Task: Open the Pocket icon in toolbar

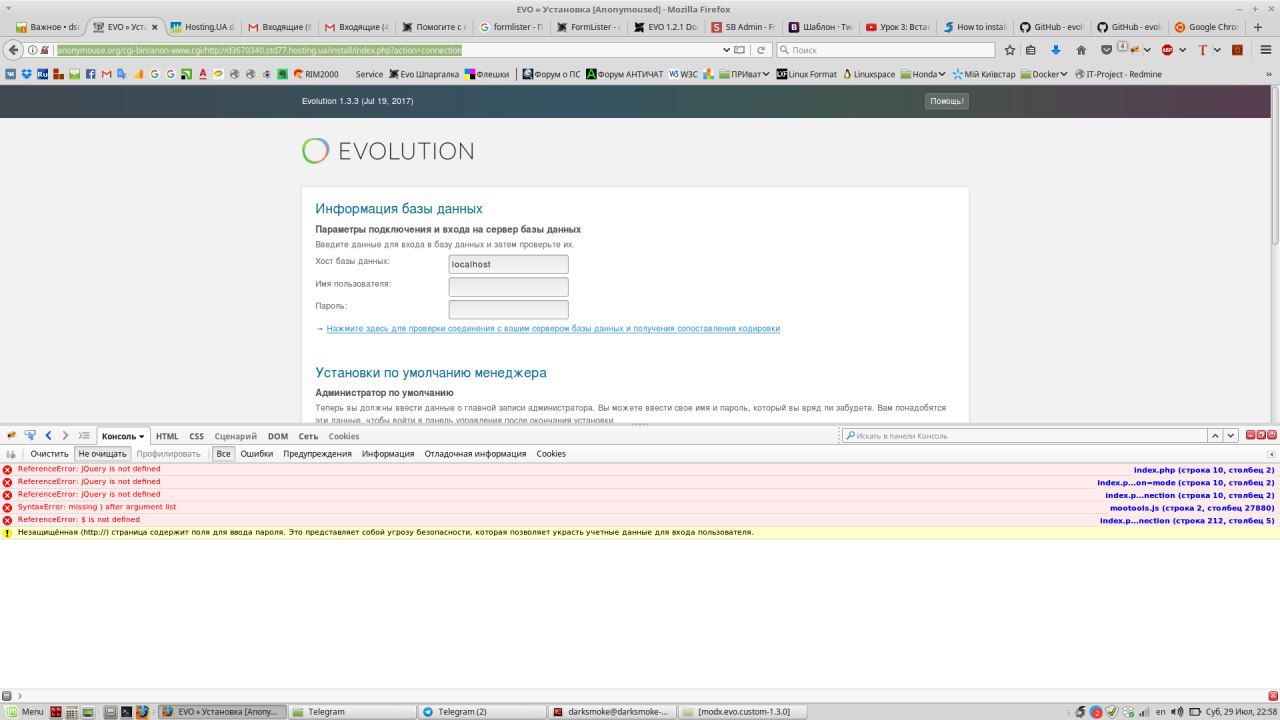Action: click(1106, 50)
